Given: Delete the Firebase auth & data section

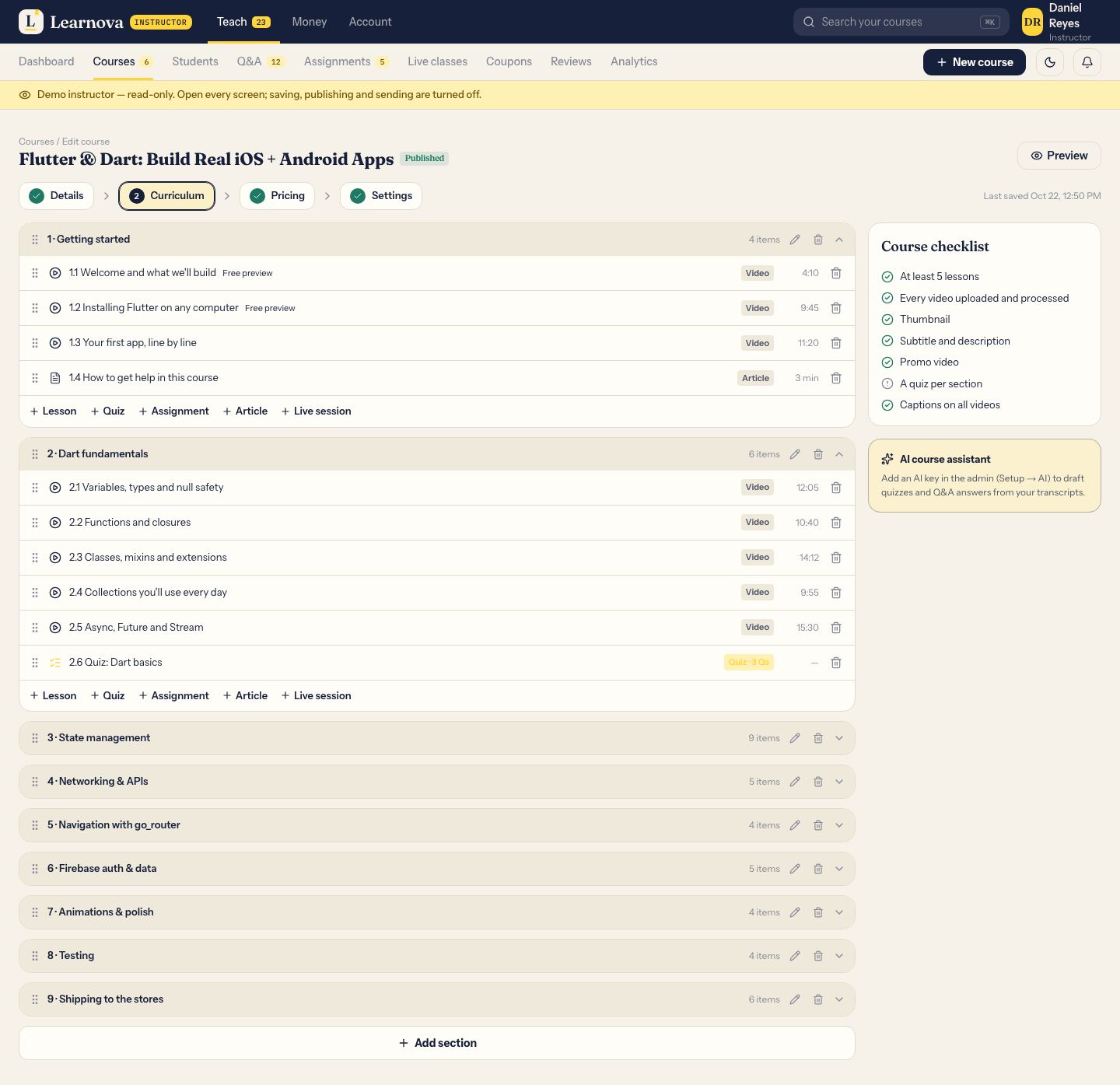Looking at the screenshot, I should (818, 869).
